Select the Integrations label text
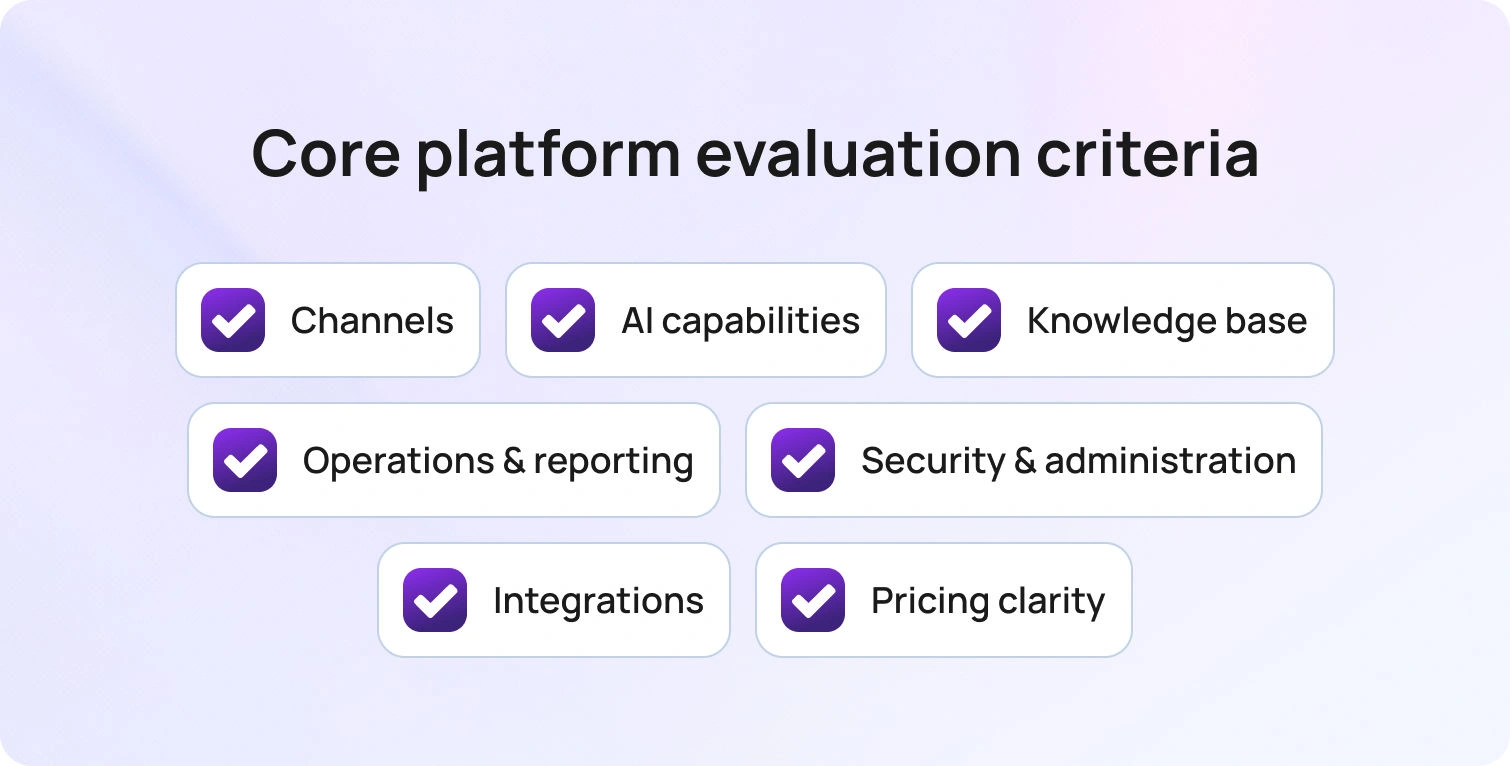 click(598, 601)
